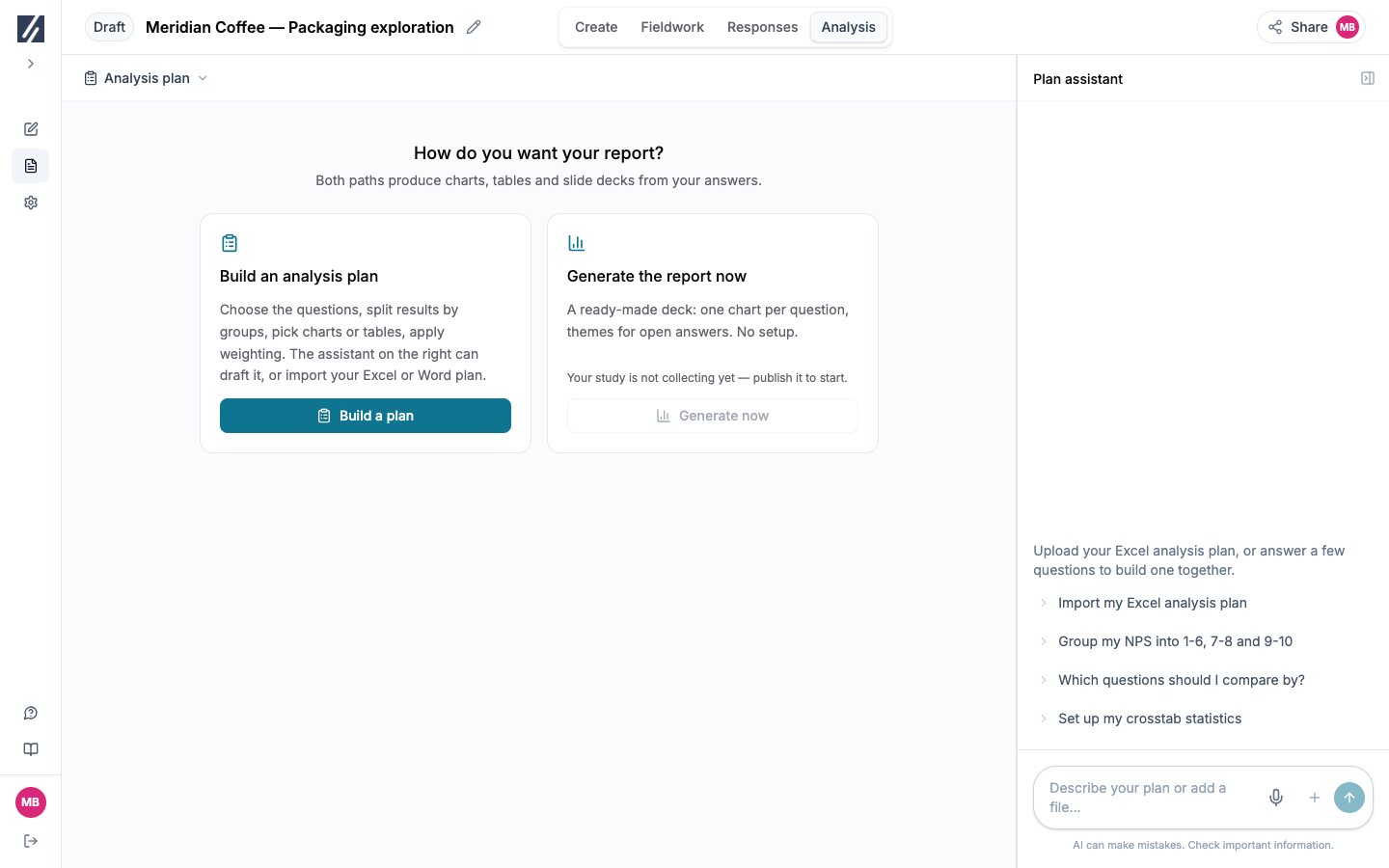Switch to the Fieldwork tab
Image resolution: width=1389 pixels, height=868 pixels.
click(x=672, y=27)
